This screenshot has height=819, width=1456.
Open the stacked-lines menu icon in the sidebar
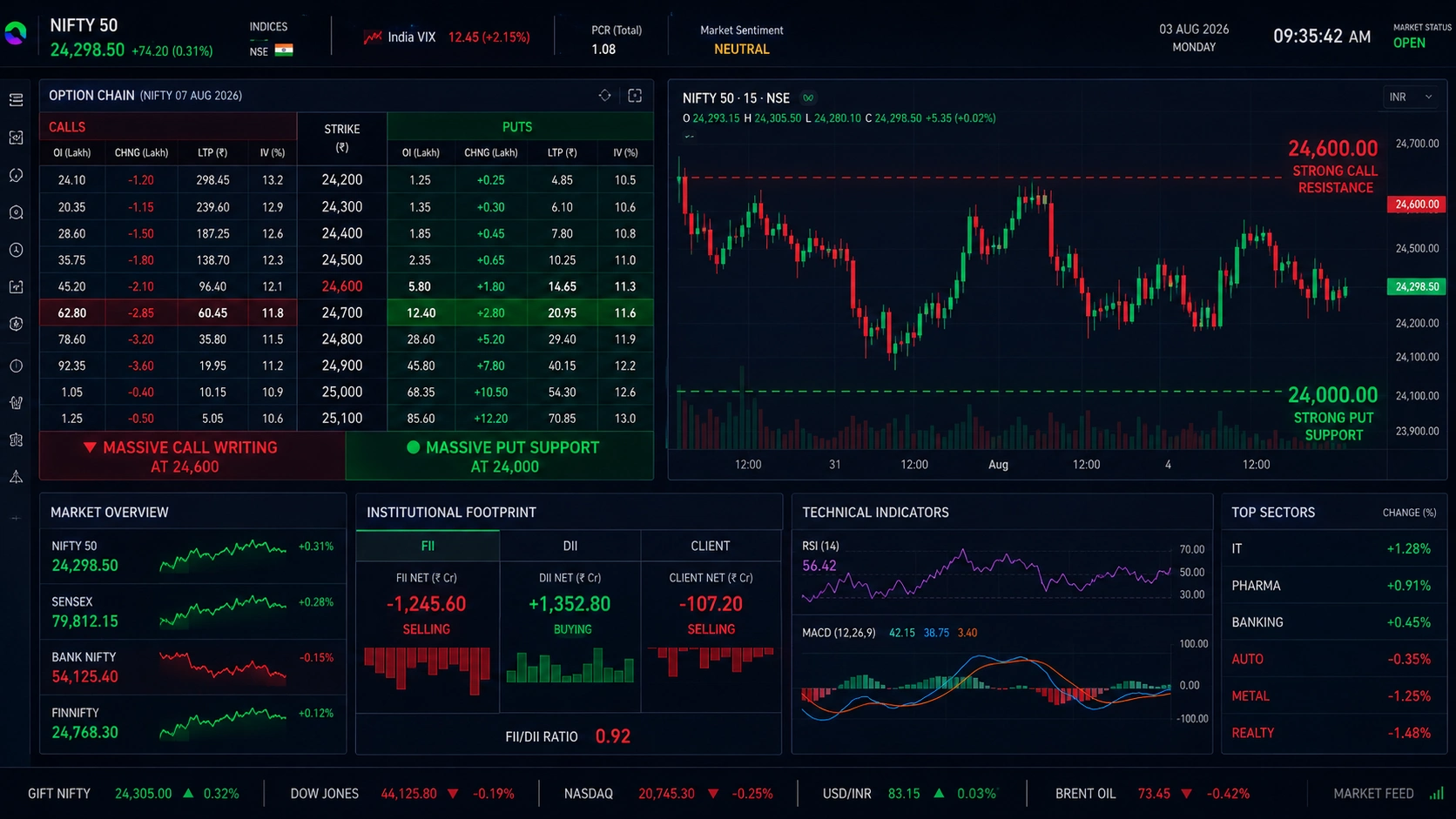16,100
